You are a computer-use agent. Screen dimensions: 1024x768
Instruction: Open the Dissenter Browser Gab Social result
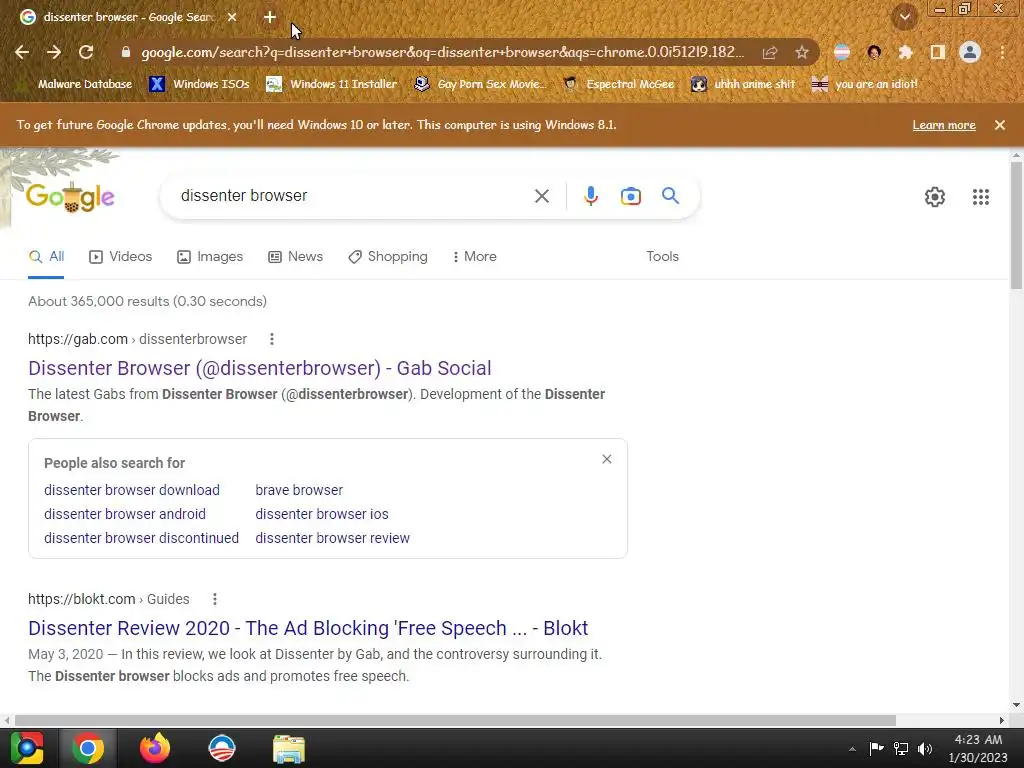259,368
